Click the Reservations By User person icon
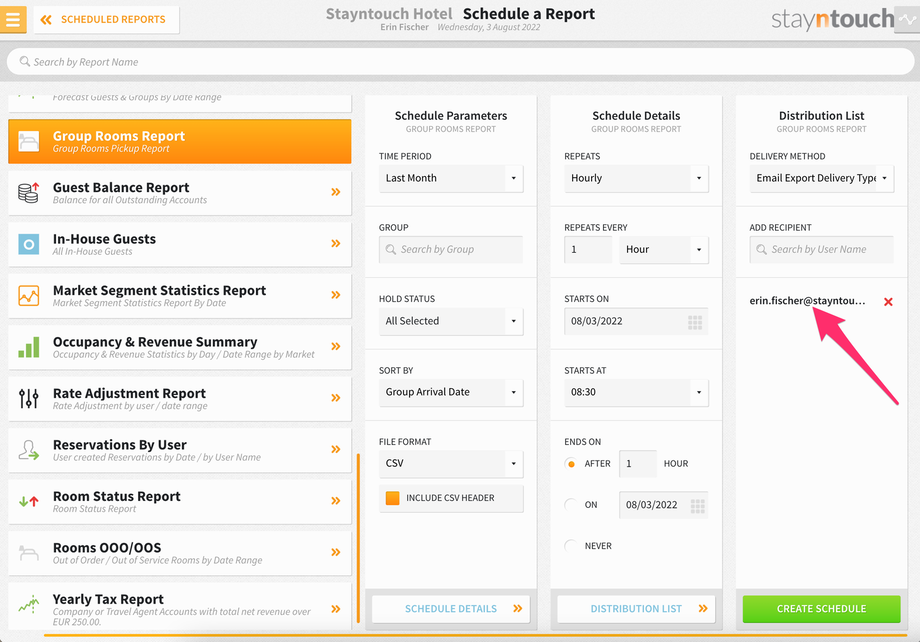This screenshot has height=642, width=920. tap(28, 450)
